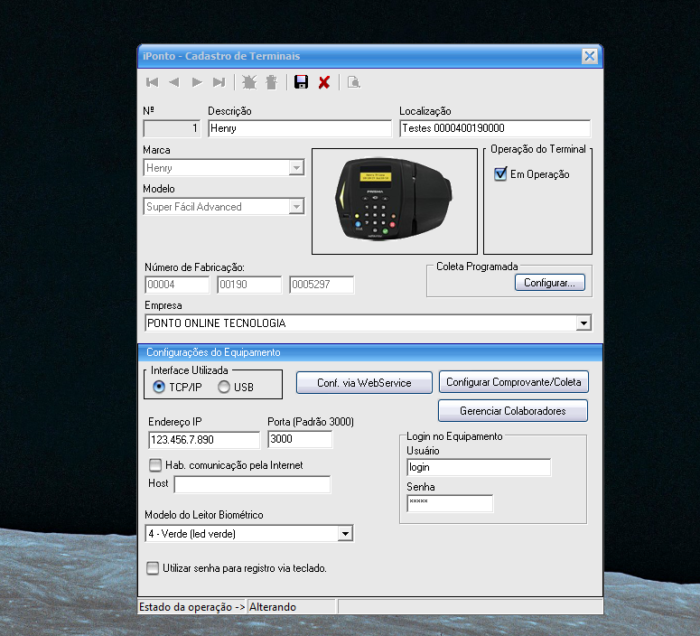Click the next record arrow

(x=197, y=82)
